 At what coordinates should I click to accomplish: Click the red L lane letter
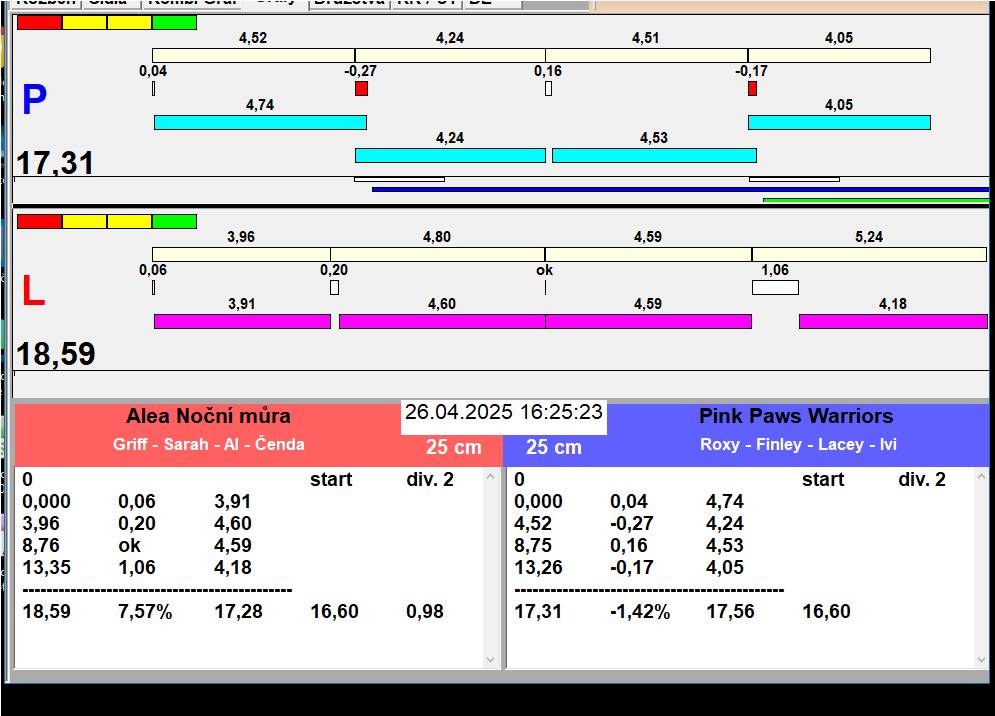coord(33,291)
